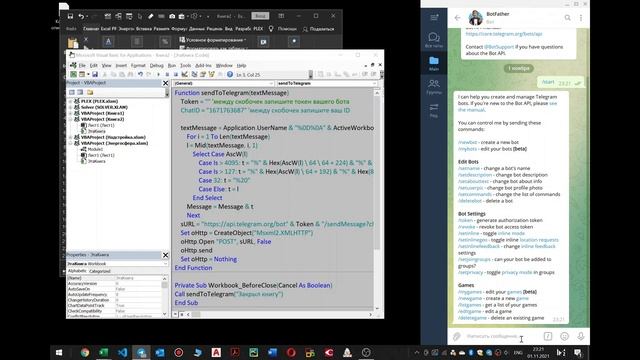Open Telegram search icon in BotFather chat
The image size is (640, 360).
click(568, 18)
